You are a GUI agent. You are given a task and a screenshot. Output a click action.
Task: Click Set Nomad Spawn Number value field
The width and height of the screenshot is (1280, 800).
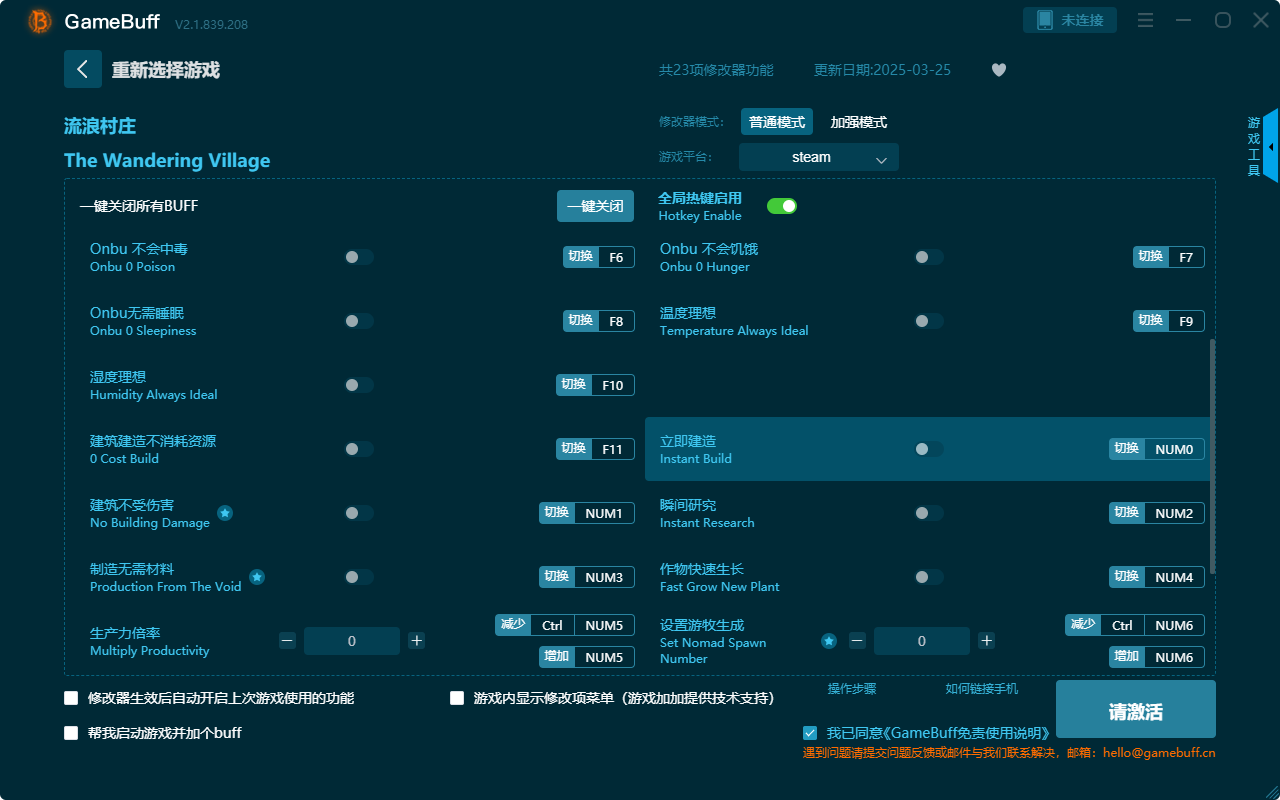pyautogui.click(x=922, y=641)
